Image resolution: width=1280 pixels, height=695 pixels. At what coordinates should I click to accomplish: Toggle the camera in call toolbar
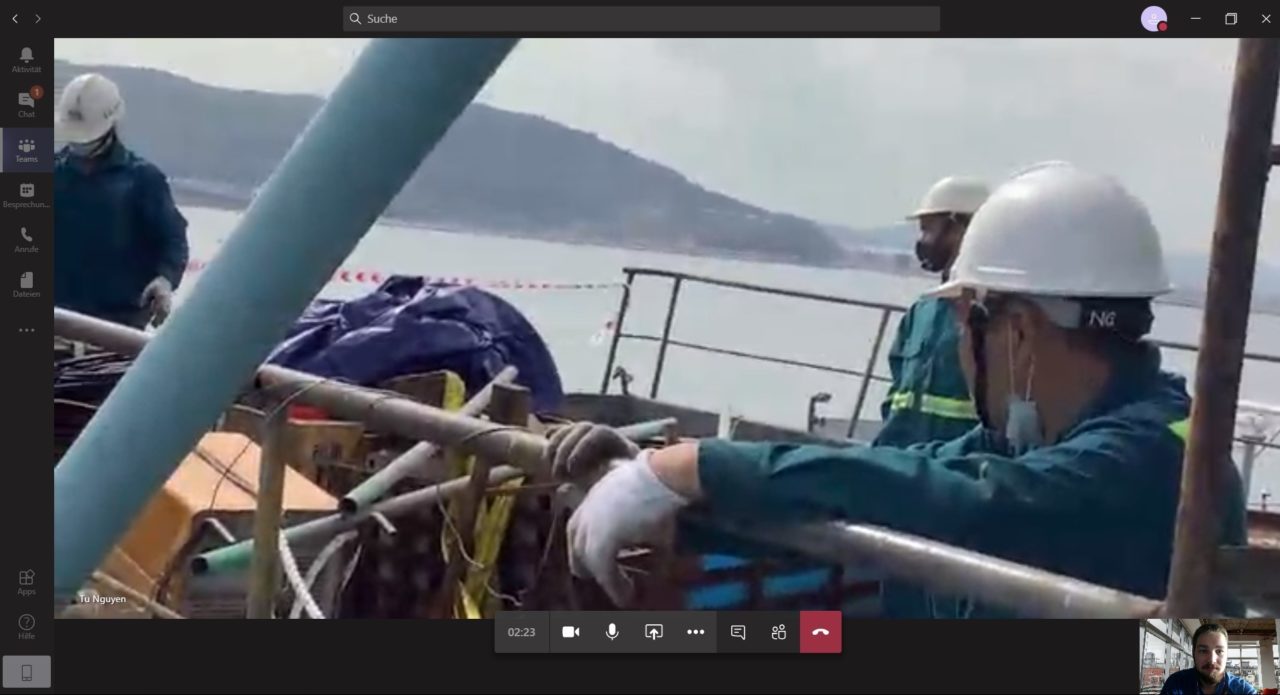(571, 632)
